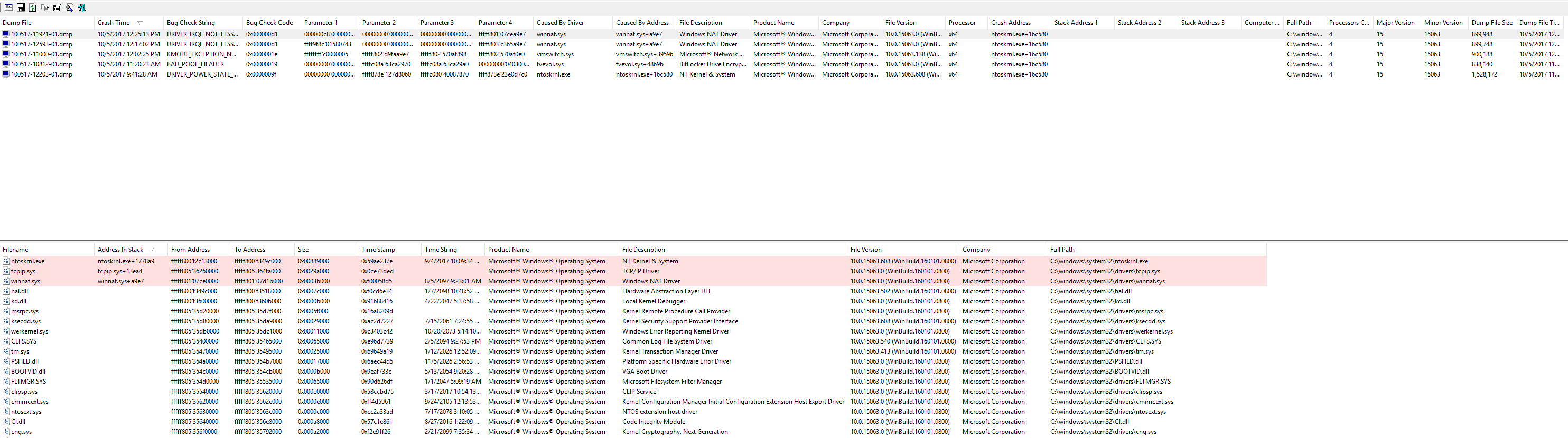
Task: Click the tm.sys file icon
Action: [x=6, y=351]
